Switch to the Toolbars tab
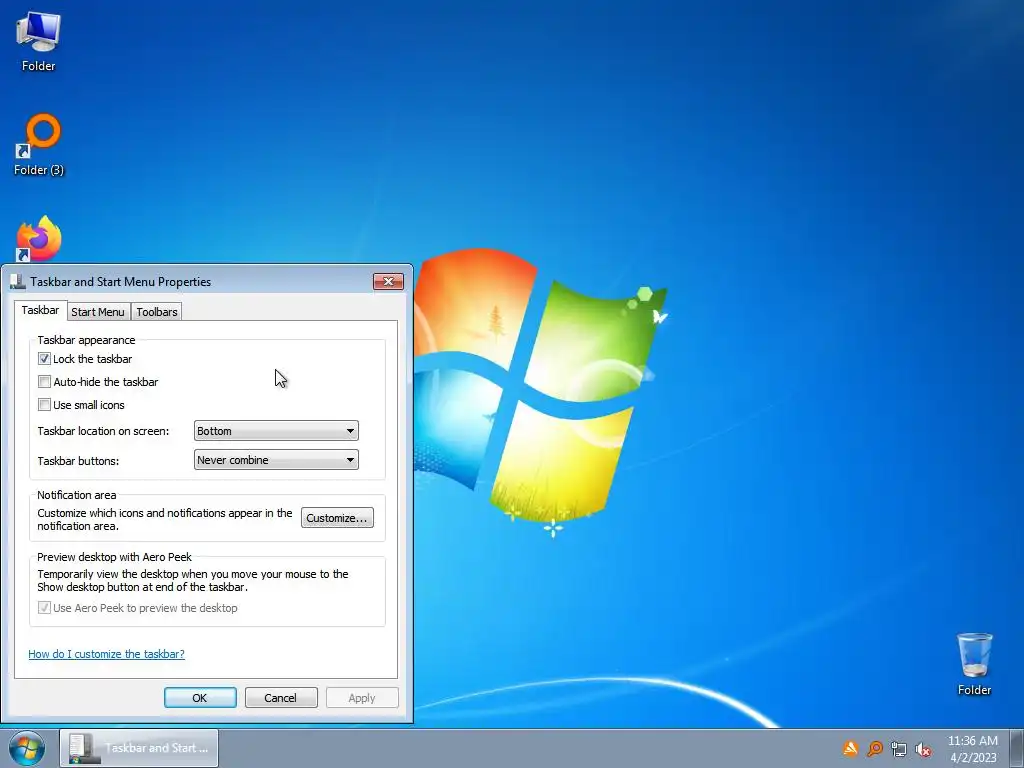This screenshot has width=1024, height=768. 157,312
